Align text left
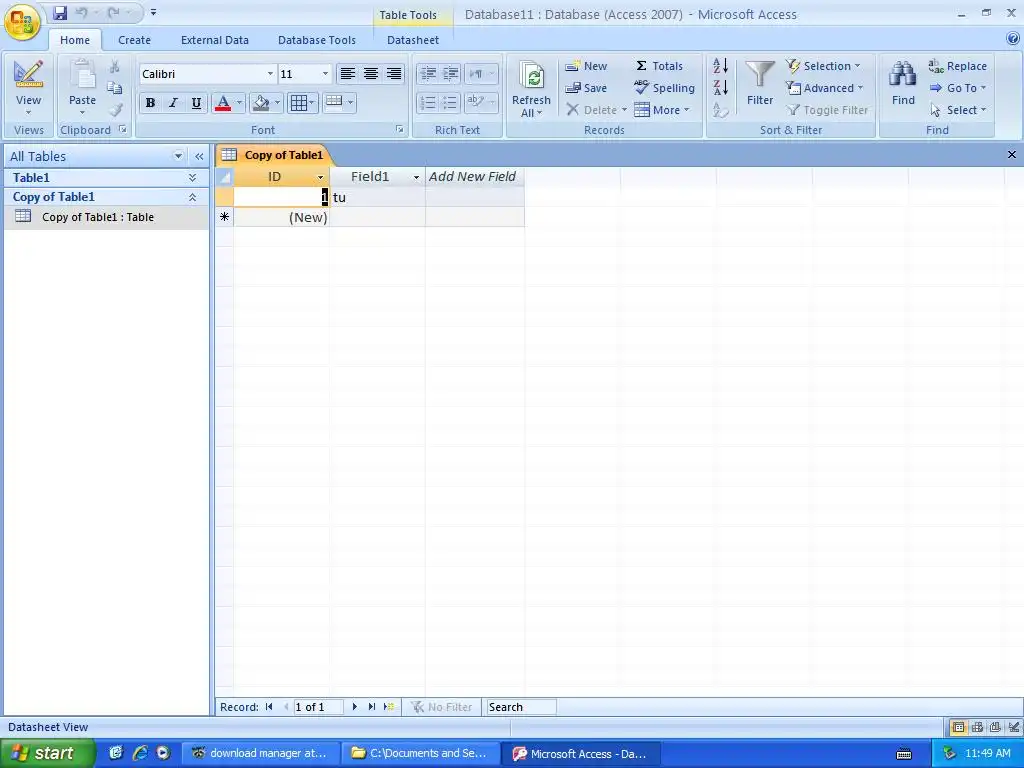The height and width of the screenshot is (768, 1024). [x=347, y=74]
